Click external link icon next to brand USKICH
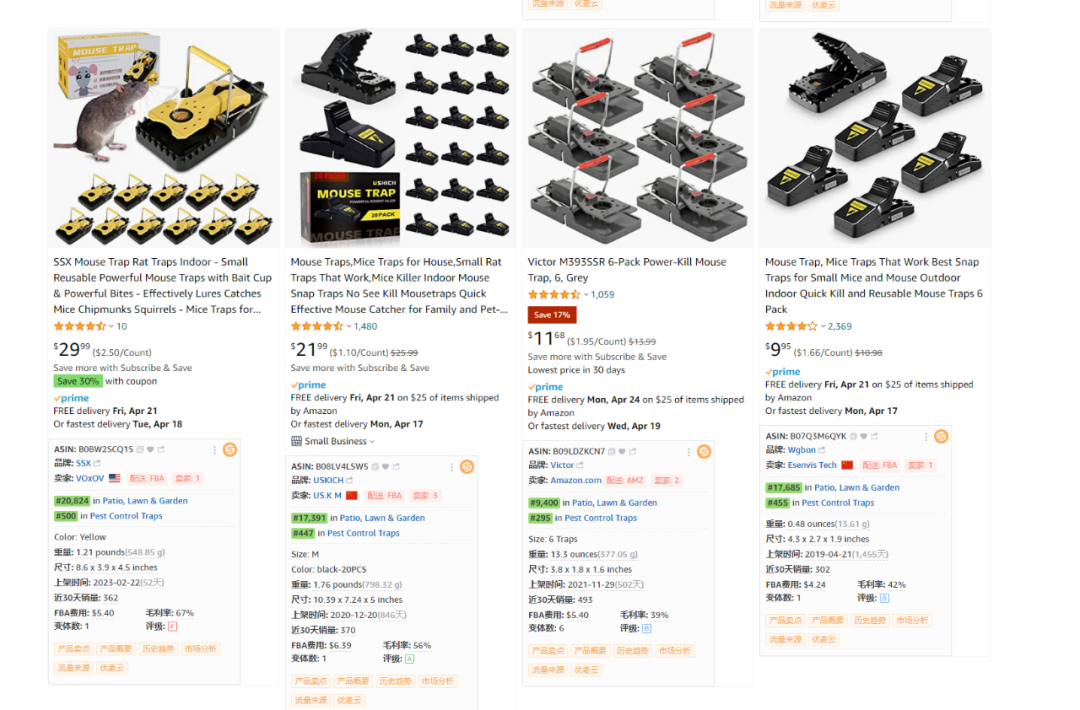Image resolution: width=1080 pixels, height=710 pixels. point(349,480)
